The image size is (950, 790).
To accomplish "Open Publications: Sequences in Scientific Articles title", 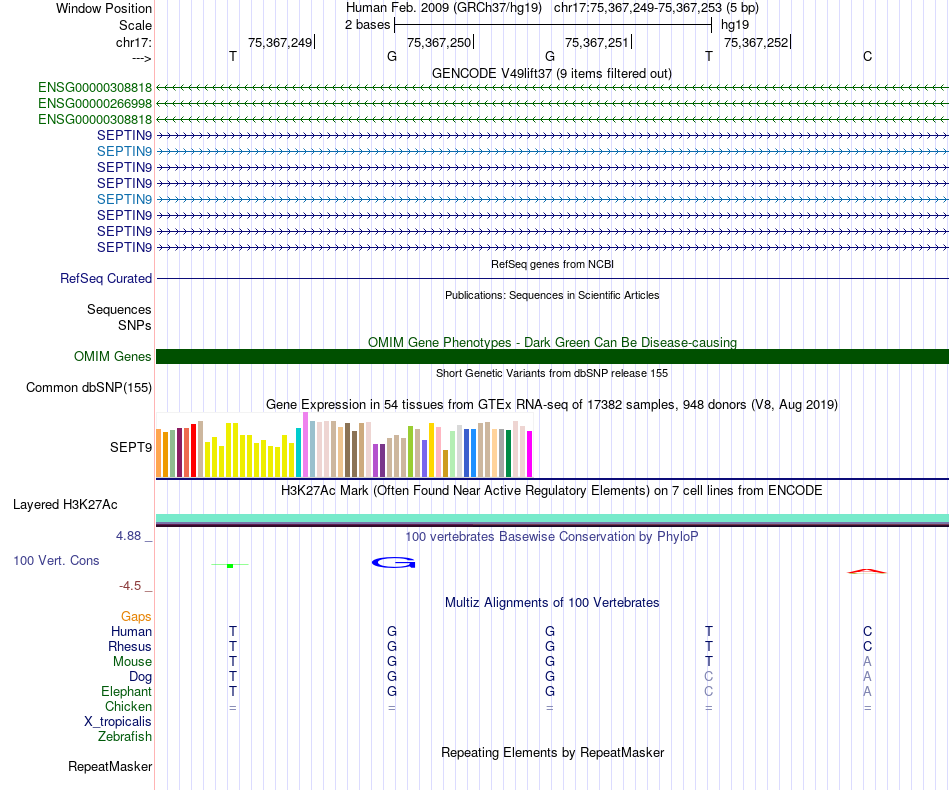I will pos(552,295).
